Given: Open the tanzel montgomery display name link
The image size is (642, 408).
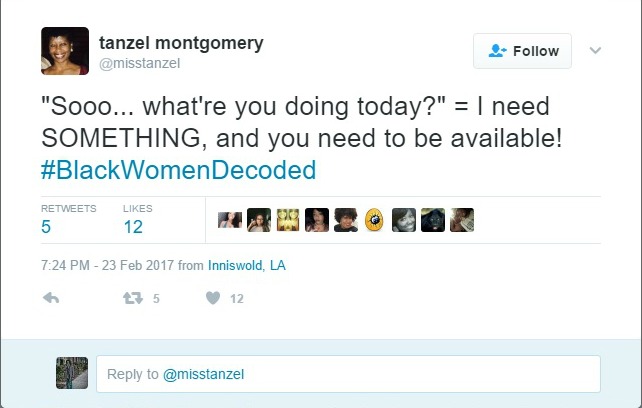Looking at the screenshot, I should click(183, 42).
